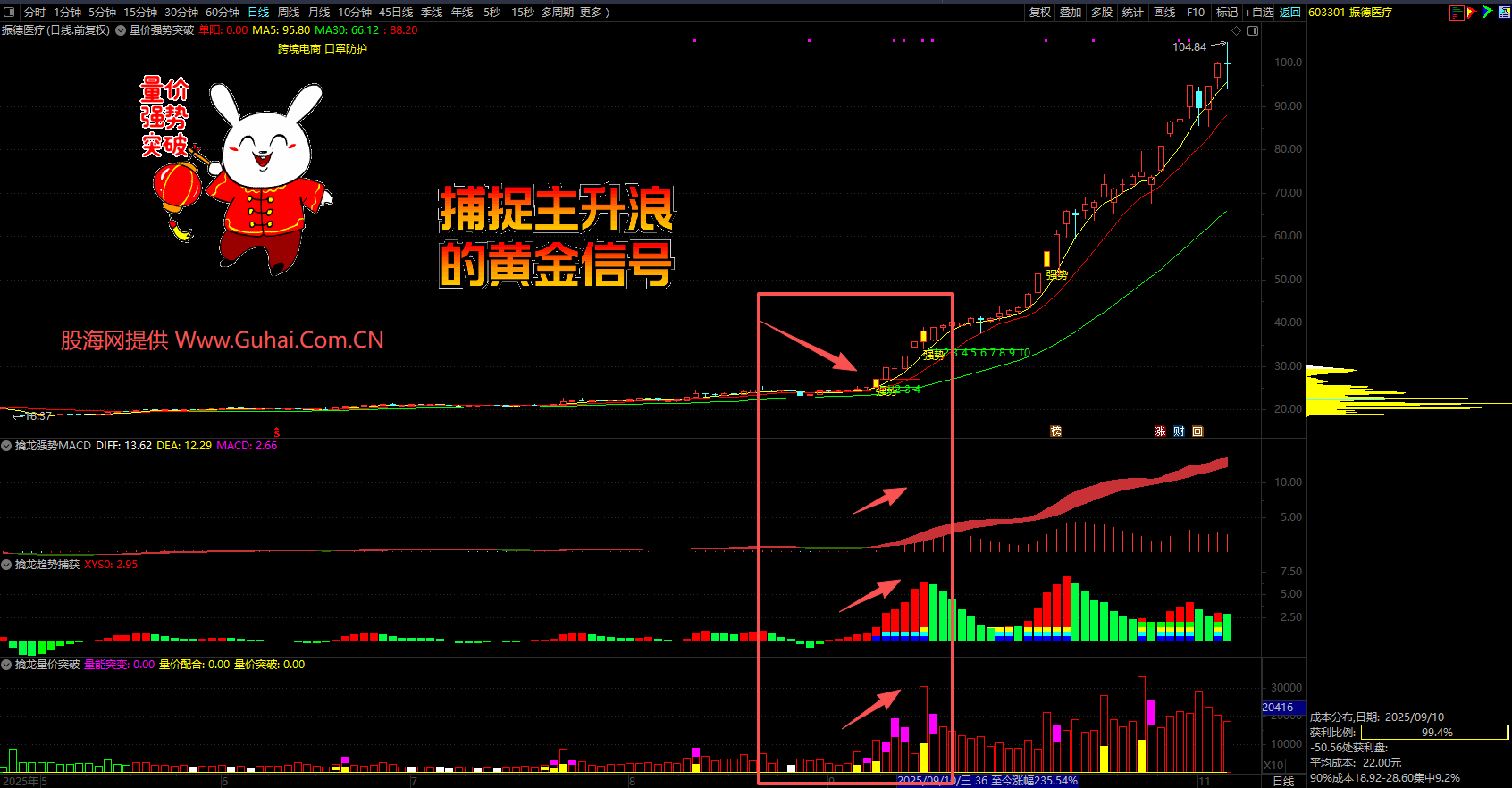Viewport: 1512px width, 788px height.
Task: Click the 榜 marker icon on chart
Action: [x=1055, y=432]
